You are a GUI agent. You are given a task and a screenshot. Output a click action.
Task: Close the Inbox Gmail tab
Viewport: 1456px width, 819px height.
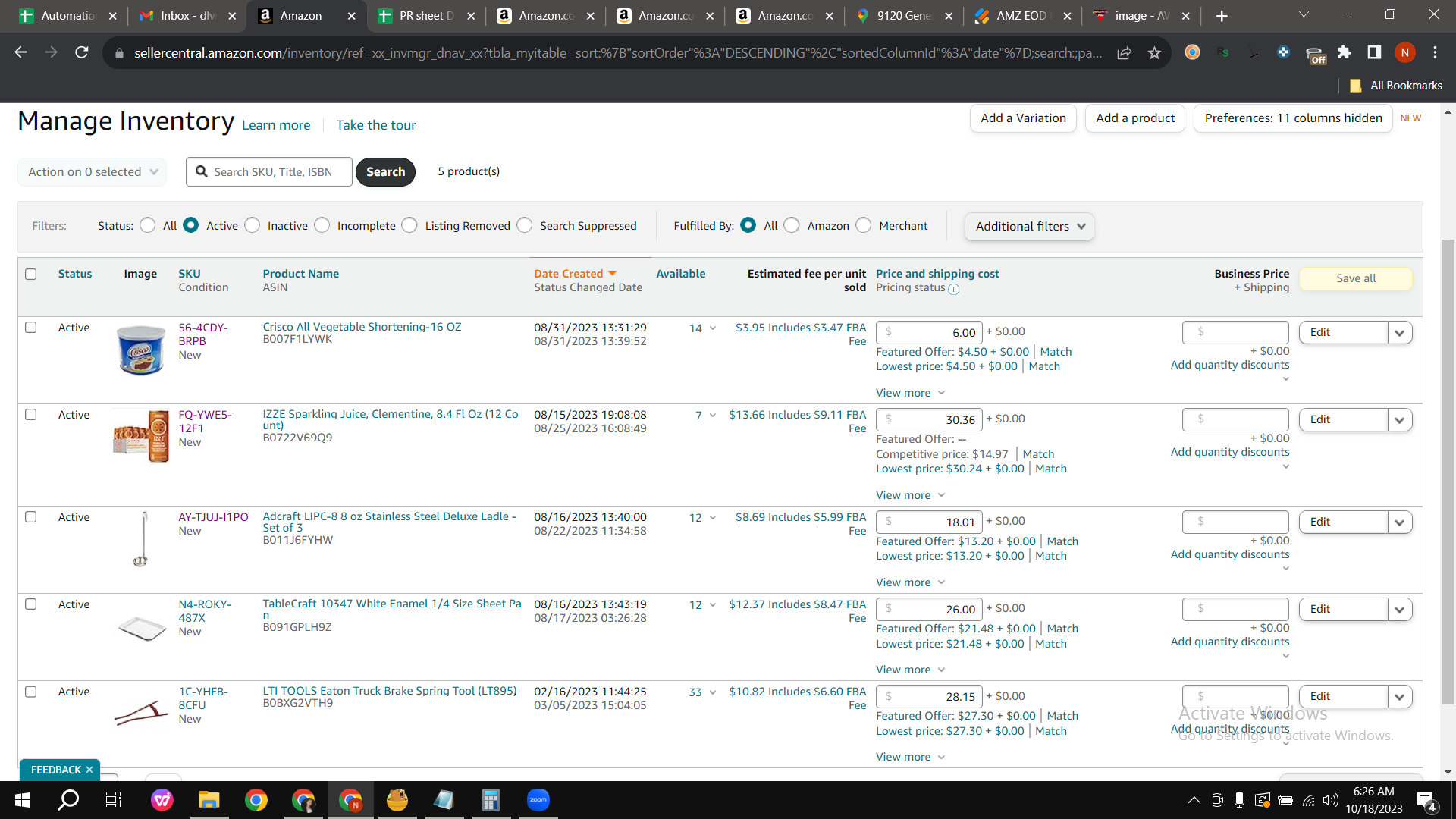232,16
